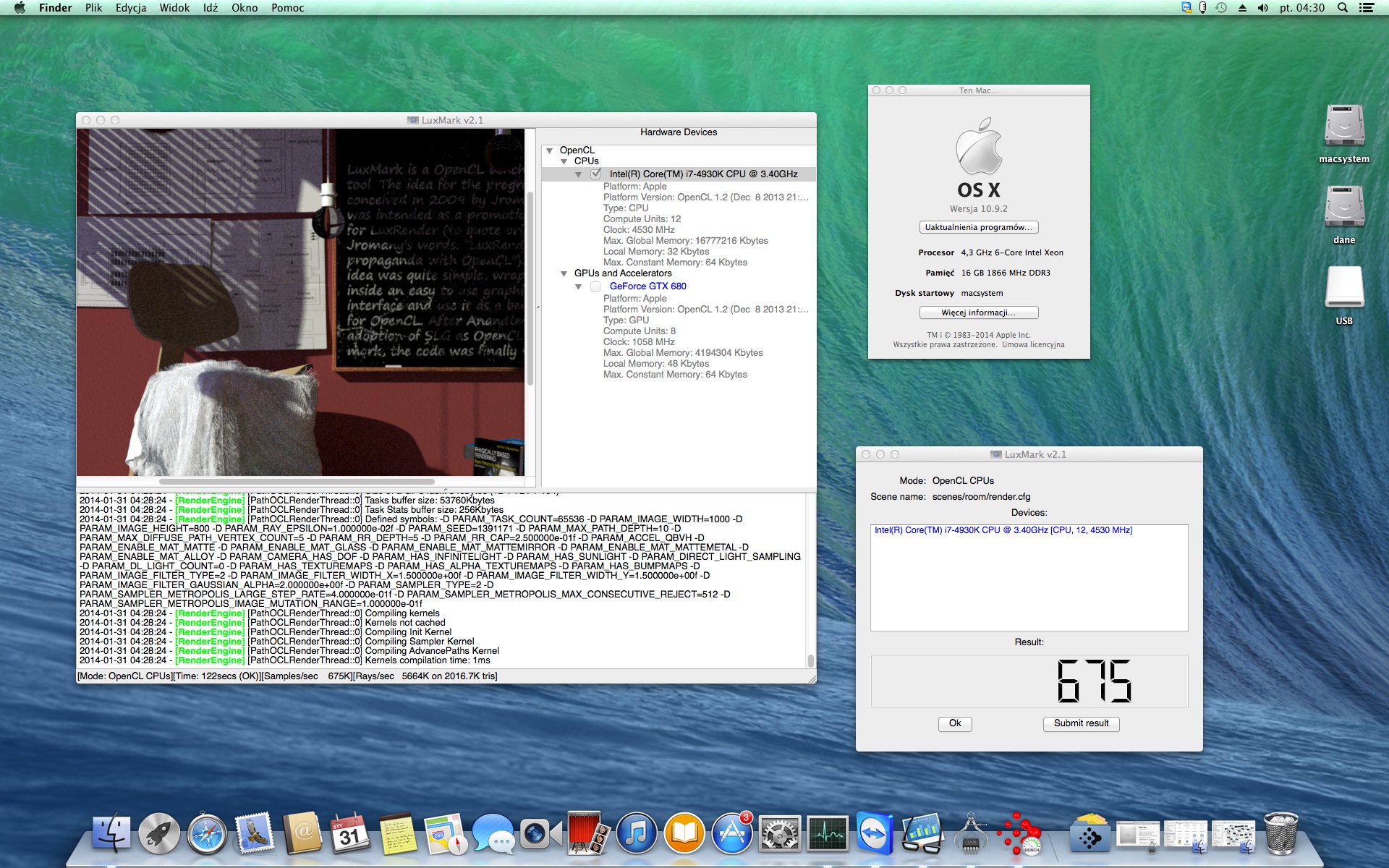The image size is (1389, 868).
Task: Click the 675 result score display
Action: pyautogui.click(x=1029, y=681)
